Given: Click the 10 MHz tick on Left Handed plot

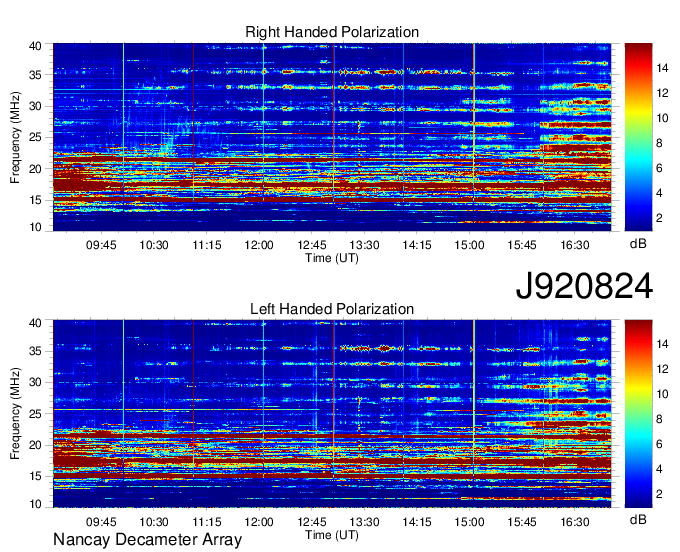Looking at the screenshot, I should [x=35, y=504].
